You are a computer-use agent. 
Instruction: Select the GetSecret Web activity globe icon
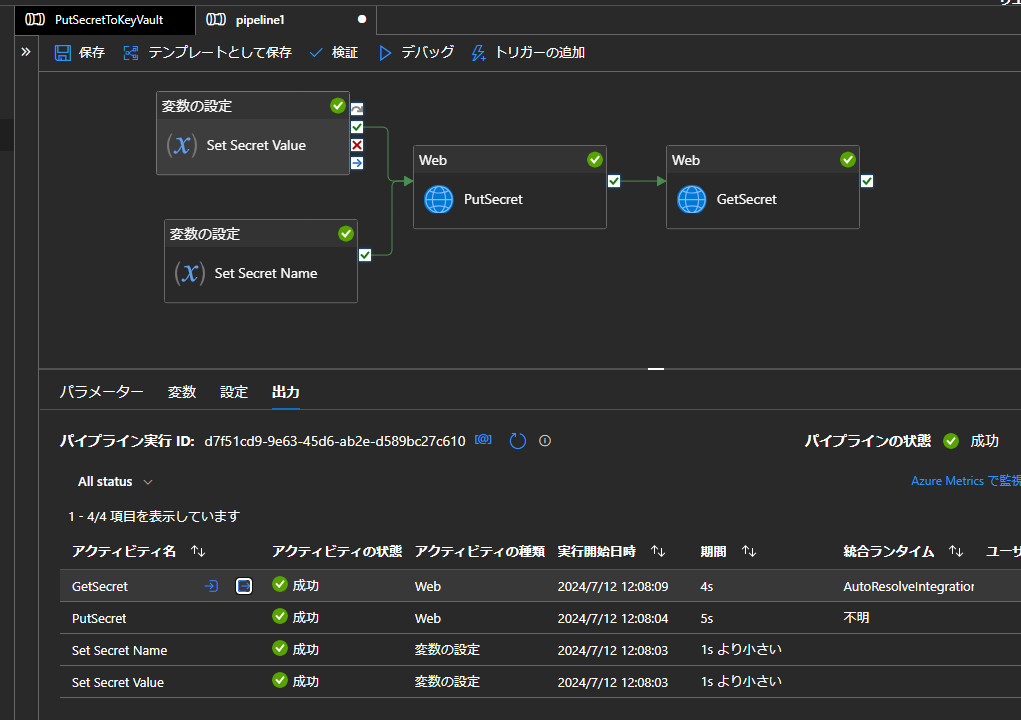[x=692, y=199]
